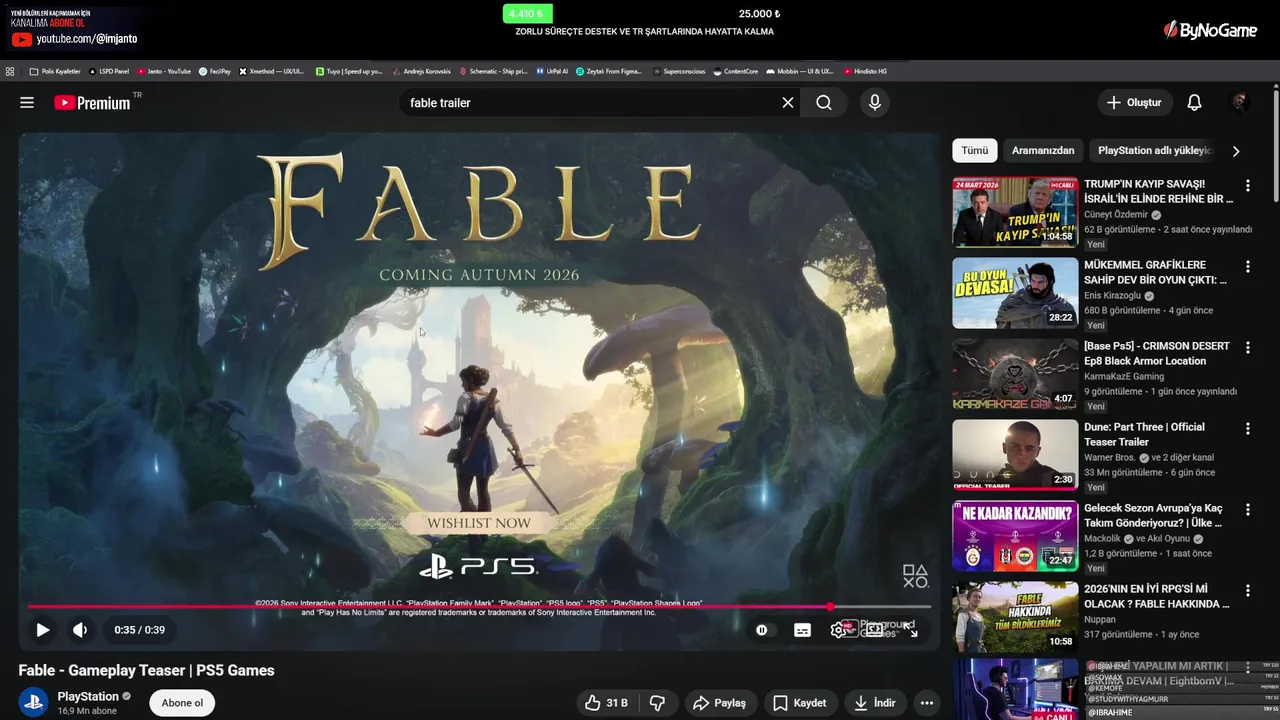Dislike the video with thumbs down
Viewport: 1280px width, 720px height.
coord(657,703)
